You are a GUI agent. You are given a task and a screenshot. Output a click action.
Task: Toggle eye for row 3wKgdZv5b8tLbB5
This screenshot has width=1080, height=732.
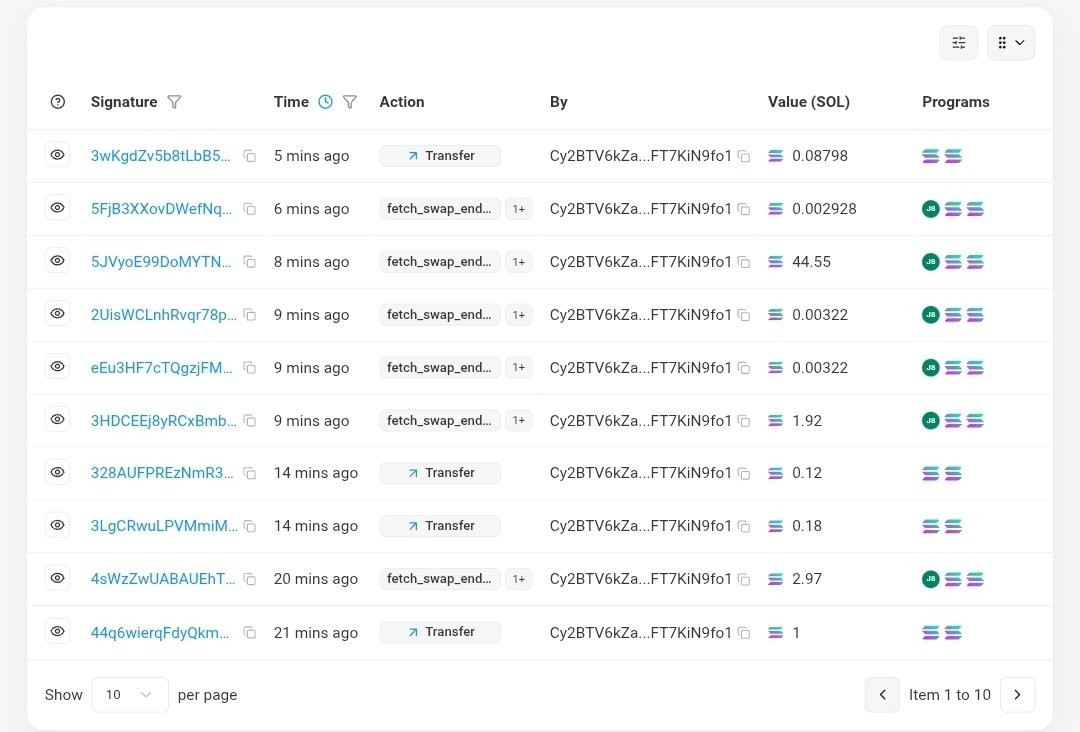pos(58,155)
